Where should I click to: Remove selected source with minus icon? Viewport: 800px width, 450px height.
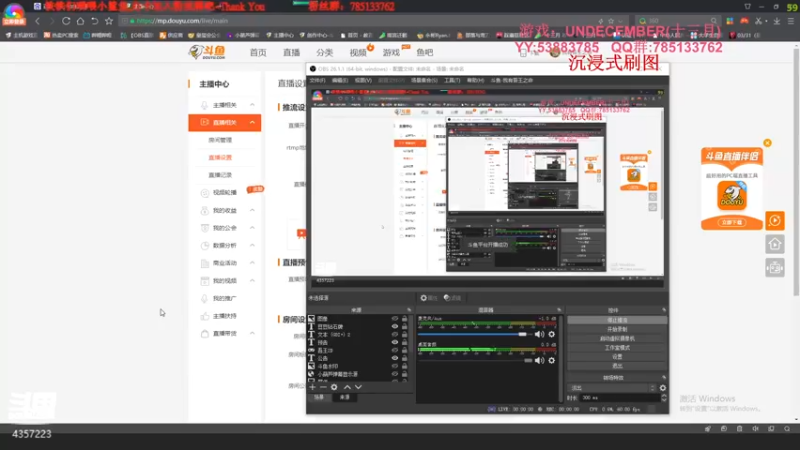tap(323, 387)
